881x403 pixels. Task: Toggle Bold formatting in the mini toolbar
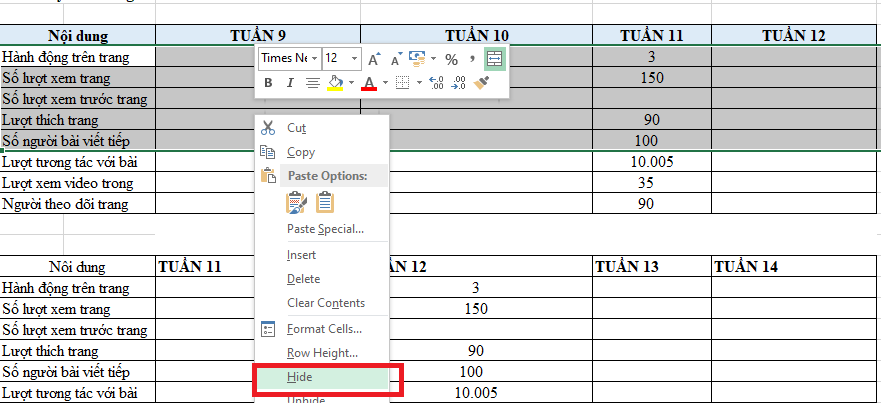pyautogui.click(x=268, y=83)
